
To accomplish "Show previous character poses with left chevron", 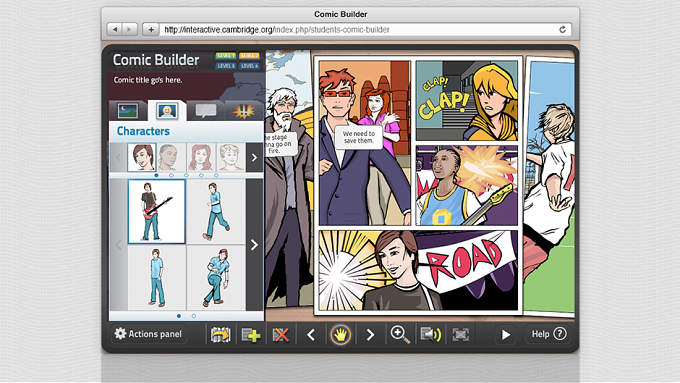I will [x=118, y=245].
